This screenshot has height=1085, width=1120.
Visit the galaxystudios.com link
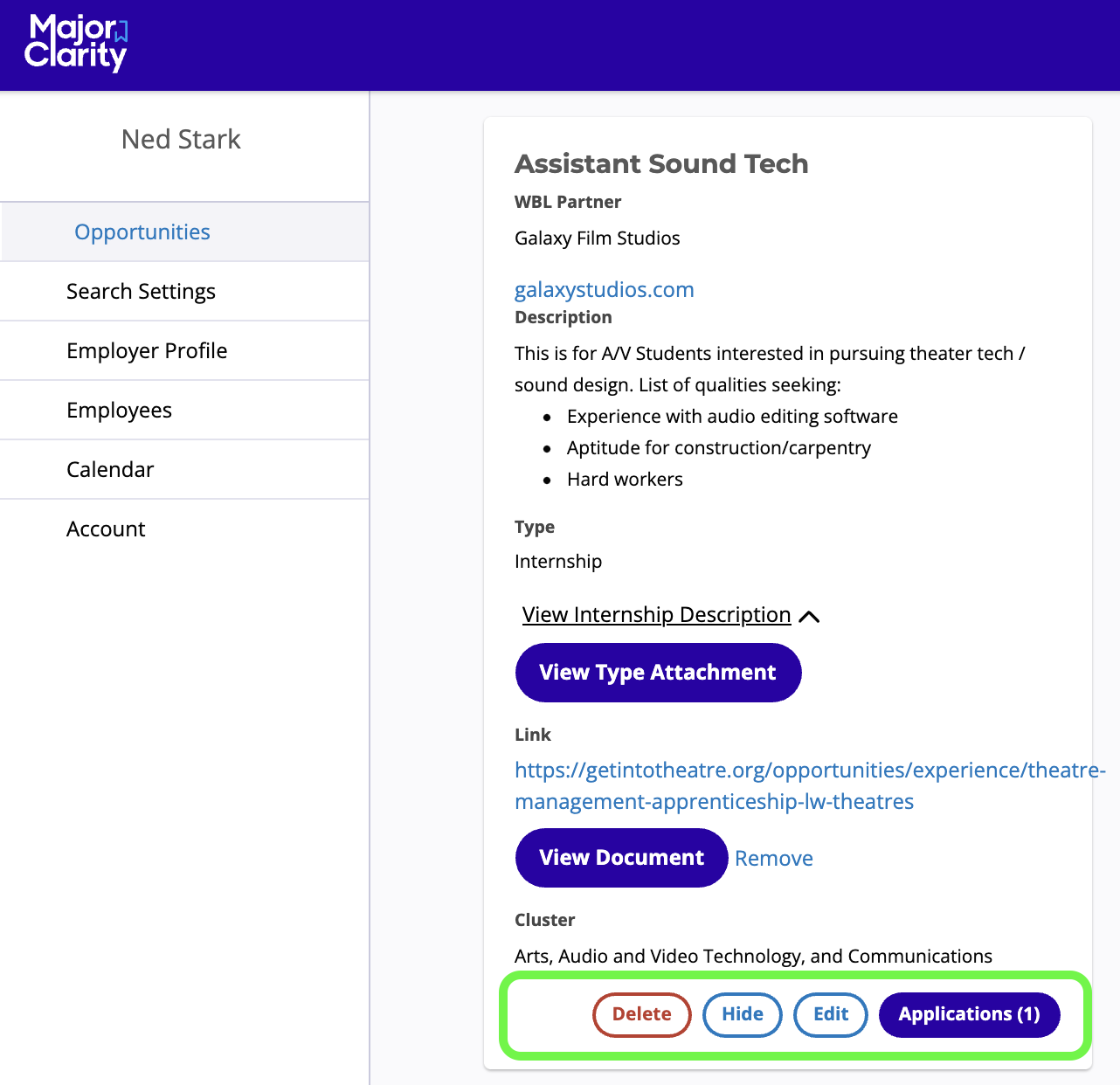(604, 290)
